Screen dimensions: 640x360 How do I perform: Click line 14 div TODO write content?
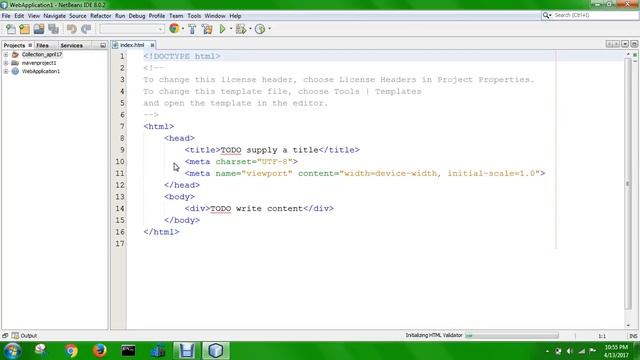click(x=259, y=209)
